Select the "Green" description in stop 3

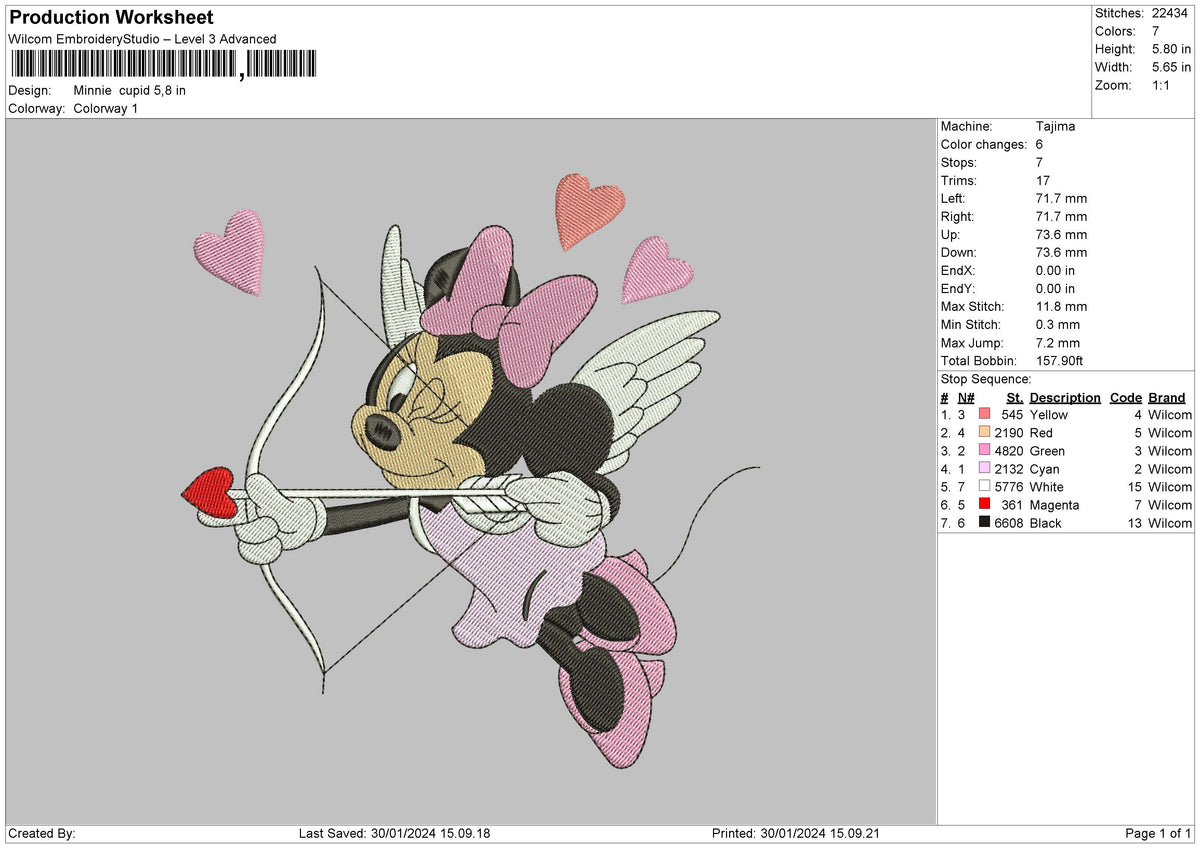coord(1047,451)
